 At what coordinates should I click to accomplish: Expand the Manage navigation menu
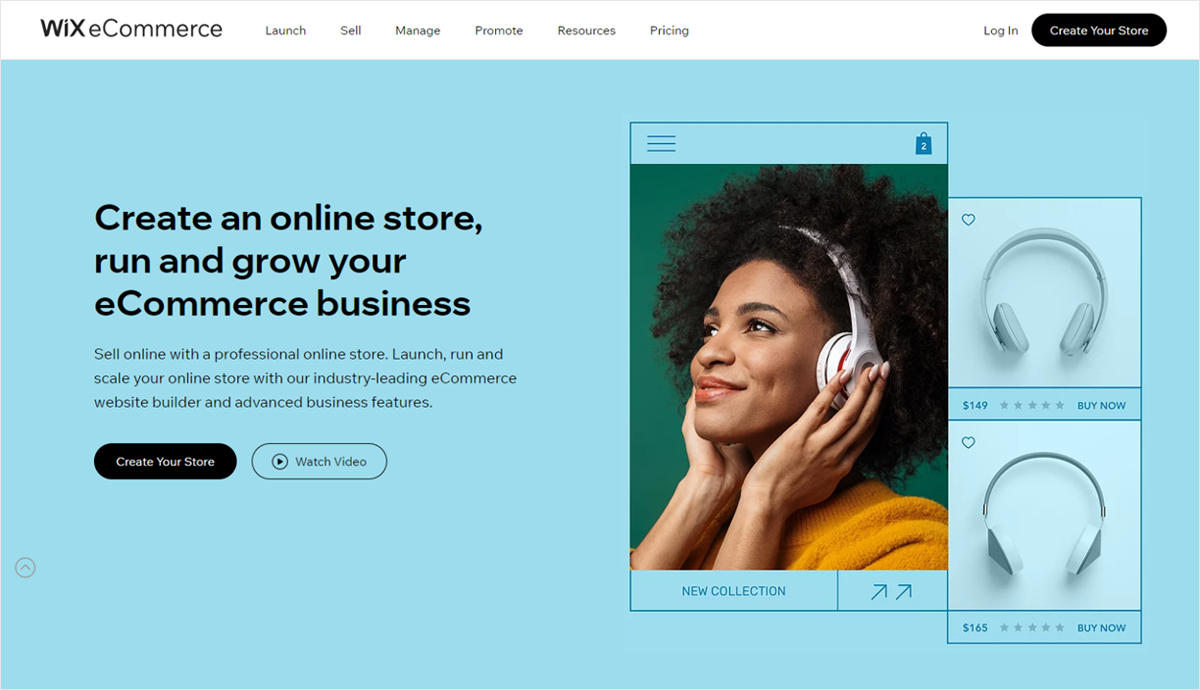tap(418, 31)
